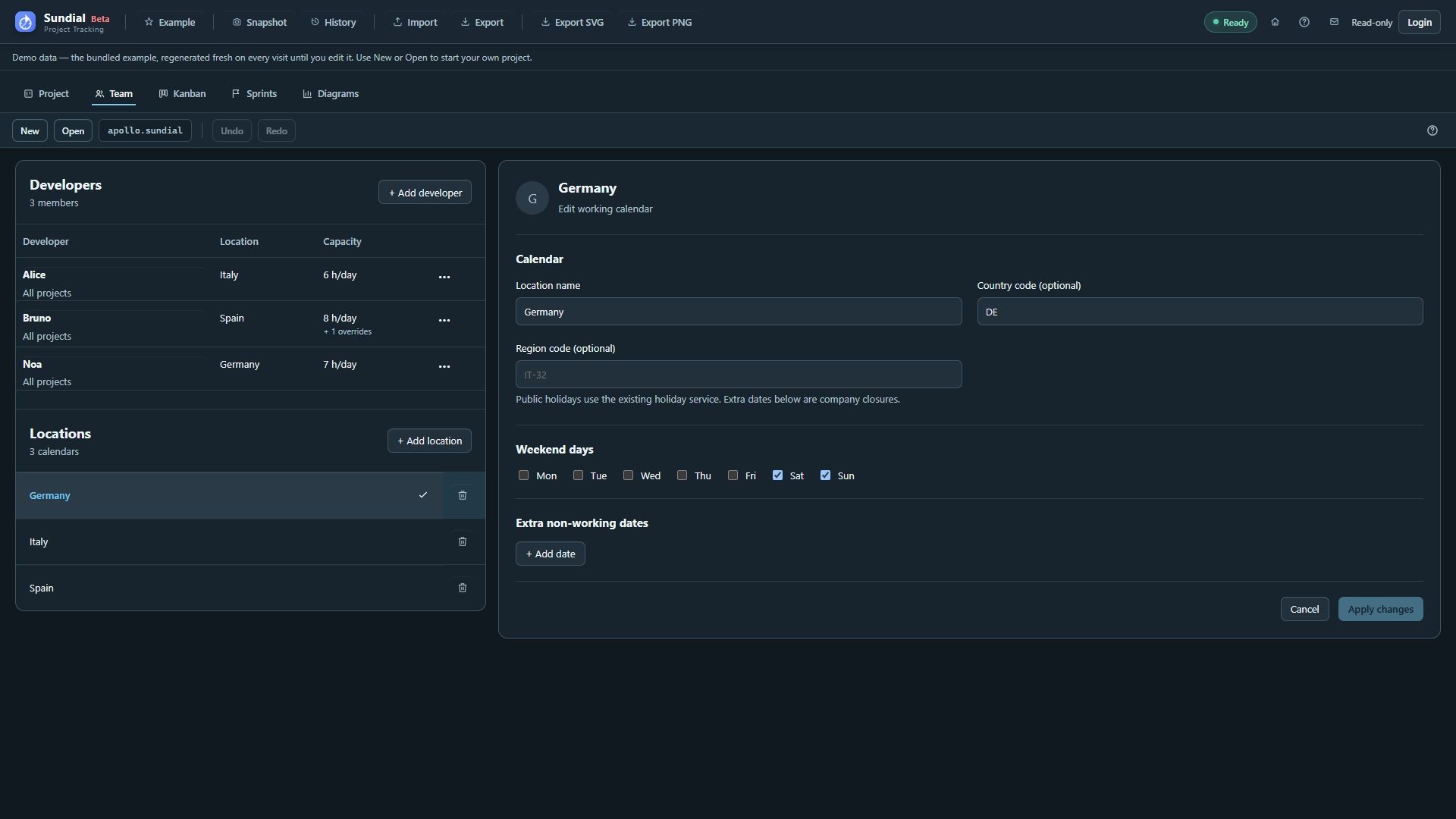The height and width of the screenshot is (819, 1456).
Task: Load the Example project
Action: (x=170, y=22)
